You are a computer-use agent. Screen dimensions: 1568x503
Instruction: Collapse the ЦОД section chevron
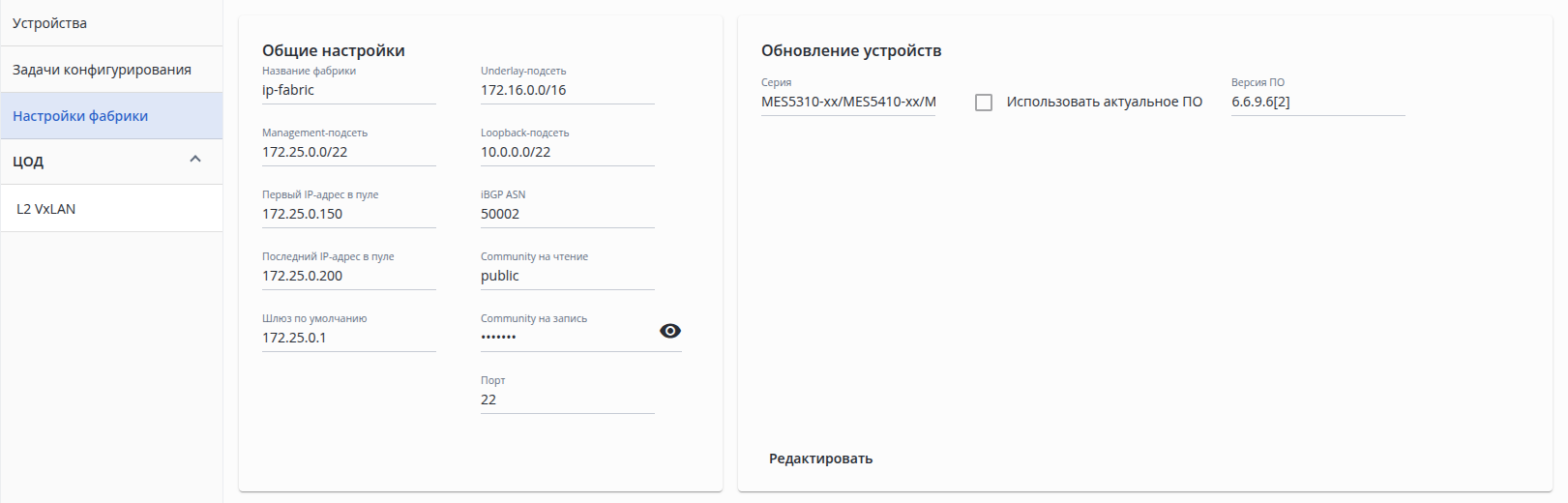195,160
